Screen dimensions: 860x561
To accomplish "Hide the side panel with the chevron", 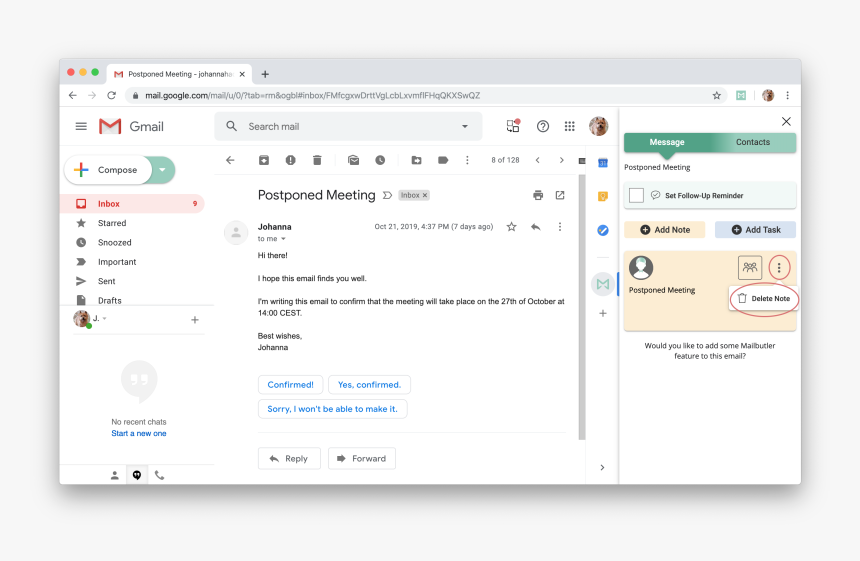I will coord(602,467).
